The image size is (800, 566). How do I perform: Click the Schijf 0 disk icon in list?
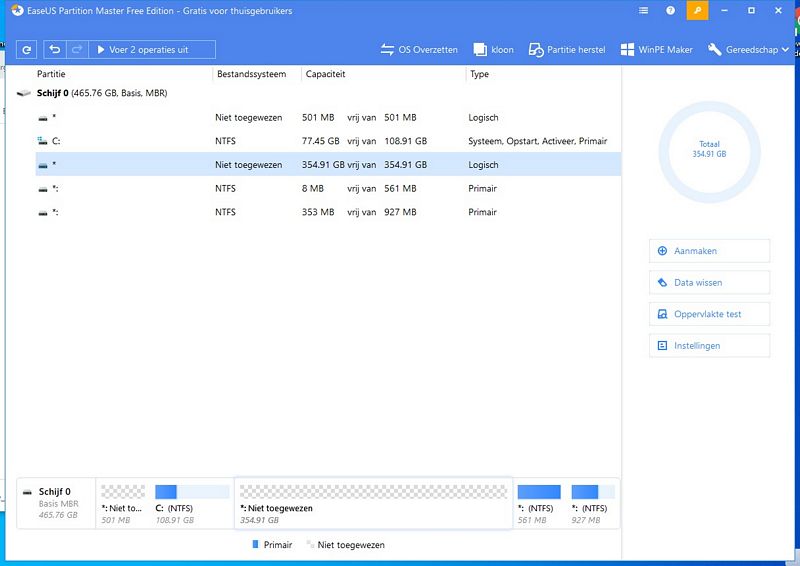[x=23, y=93]
